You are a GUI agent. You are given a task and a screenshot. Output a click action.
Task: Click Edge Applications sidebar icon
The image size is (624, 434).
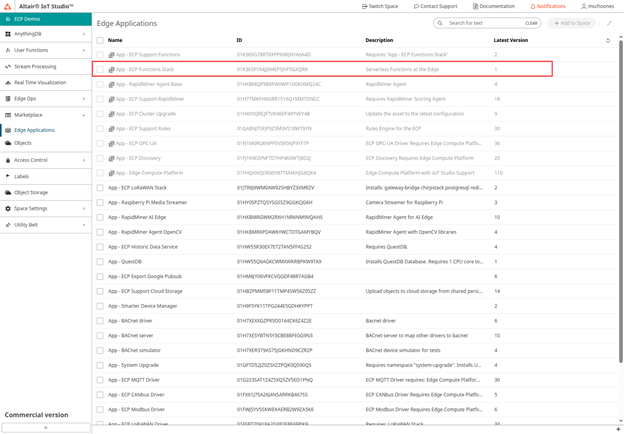pos(8,130)
